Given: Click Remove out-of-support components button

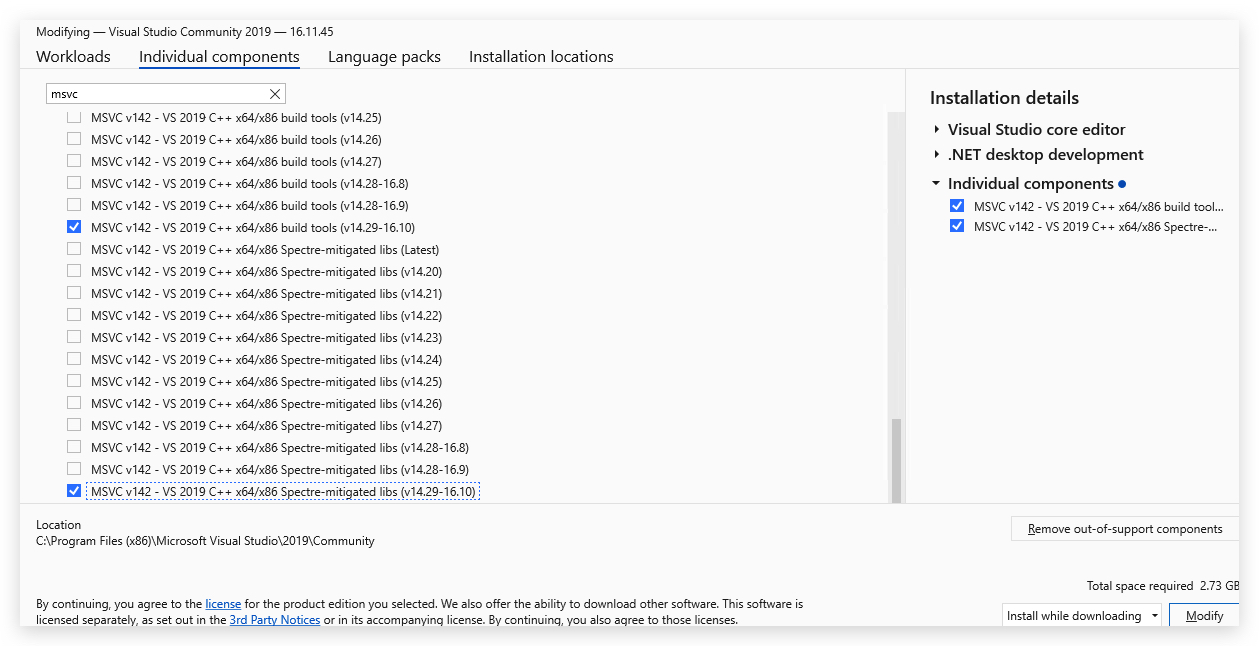Looking at the screenshot, I should coord(1125,529).
